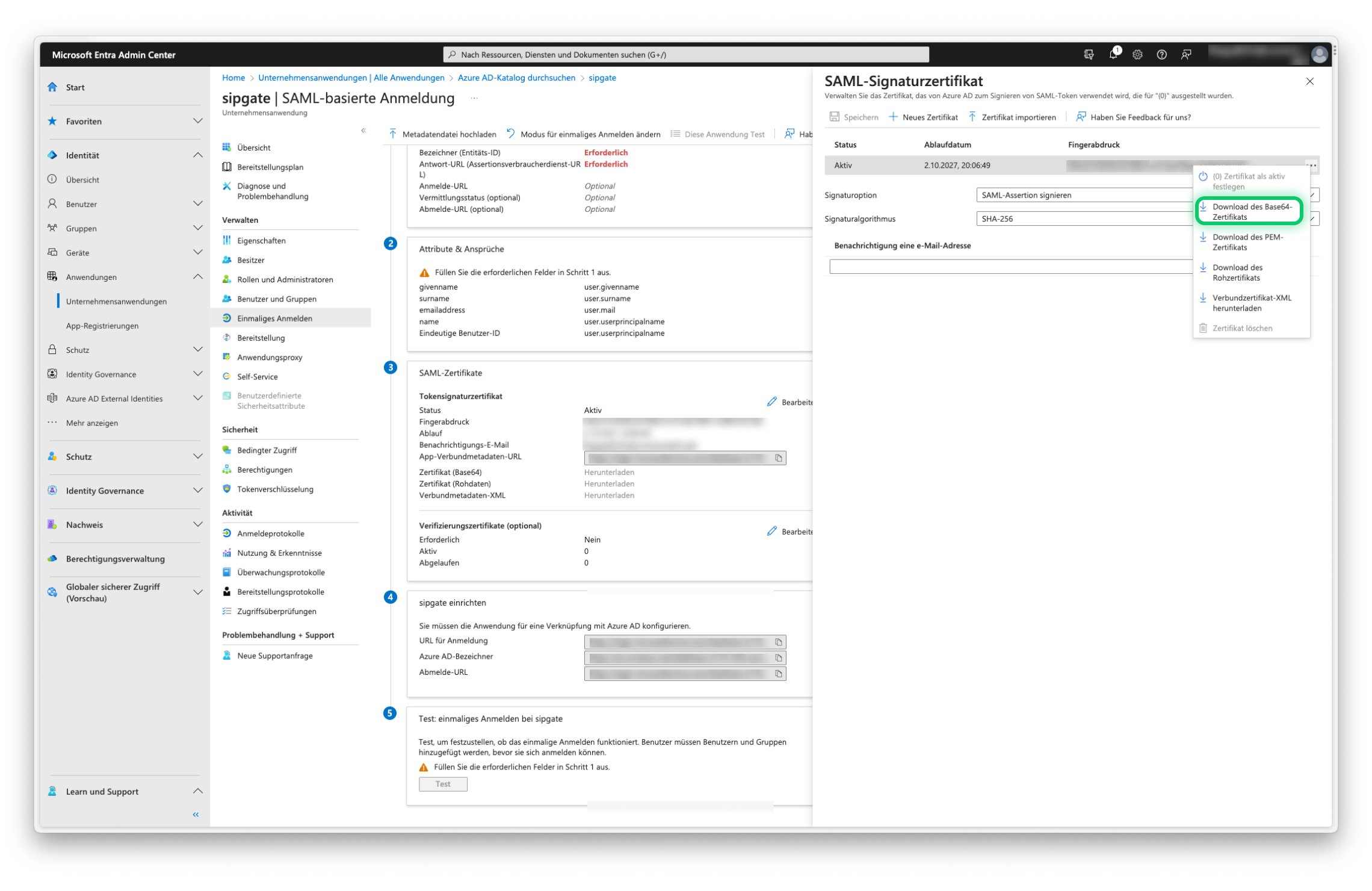Click the Test button for single sign-on
Image resolution: width=1372 pixels, height=891 pixels.
(443, 783)
